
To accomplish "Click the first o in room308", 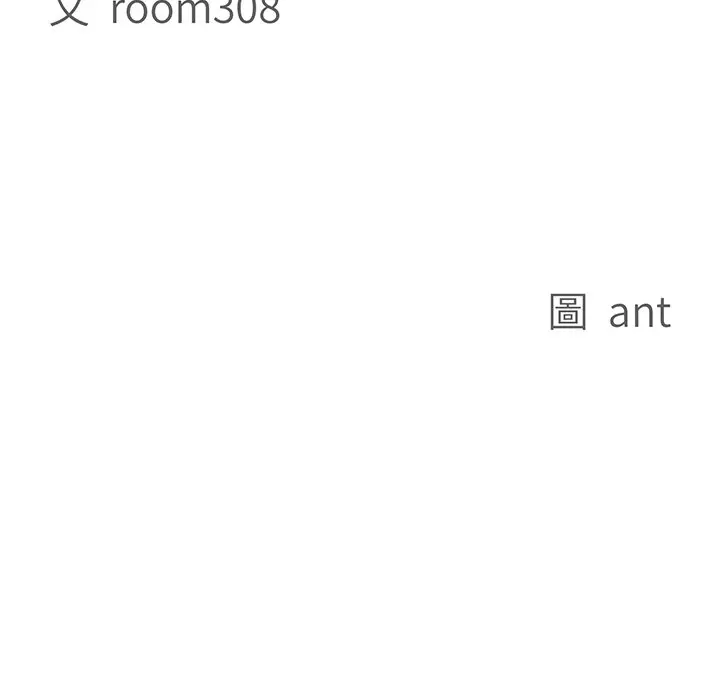I will click(x=138, y=14).
